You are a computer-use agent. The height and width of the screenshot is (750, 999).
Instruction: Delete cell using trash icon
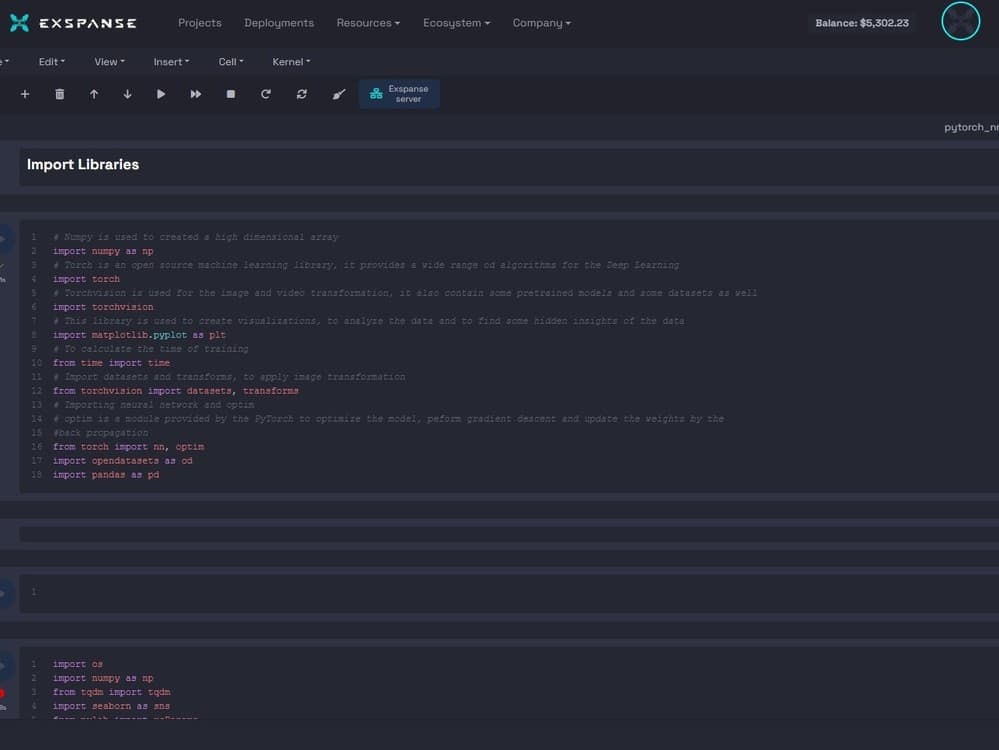pos(59,94)
